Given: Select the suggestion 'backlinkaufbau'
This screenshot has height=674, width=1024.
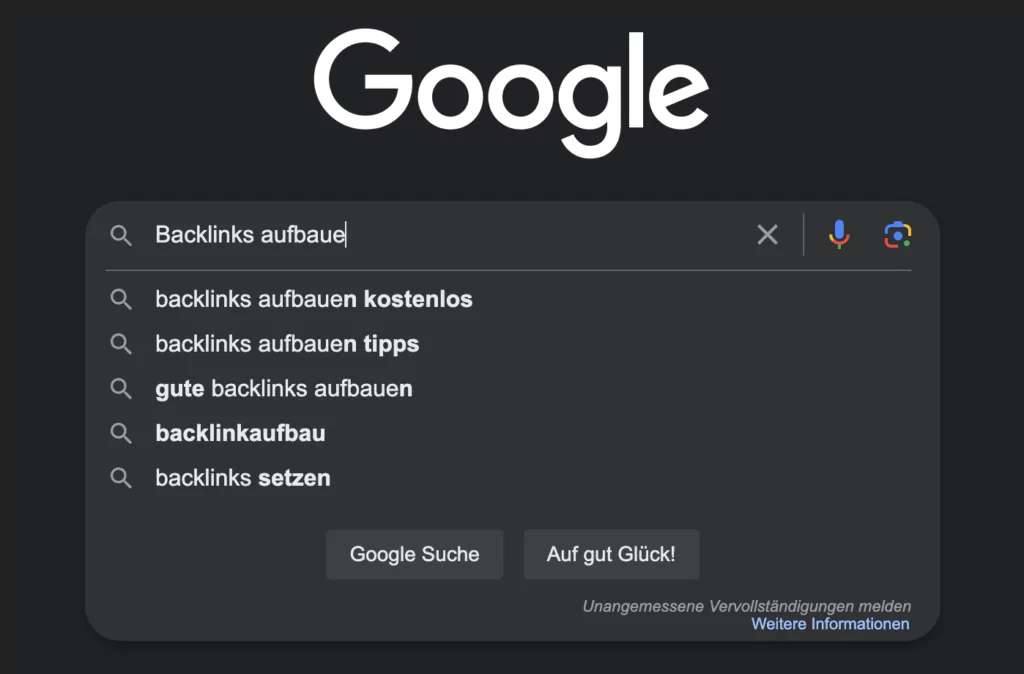Looking at the screenshot, I should pos(240,433).
